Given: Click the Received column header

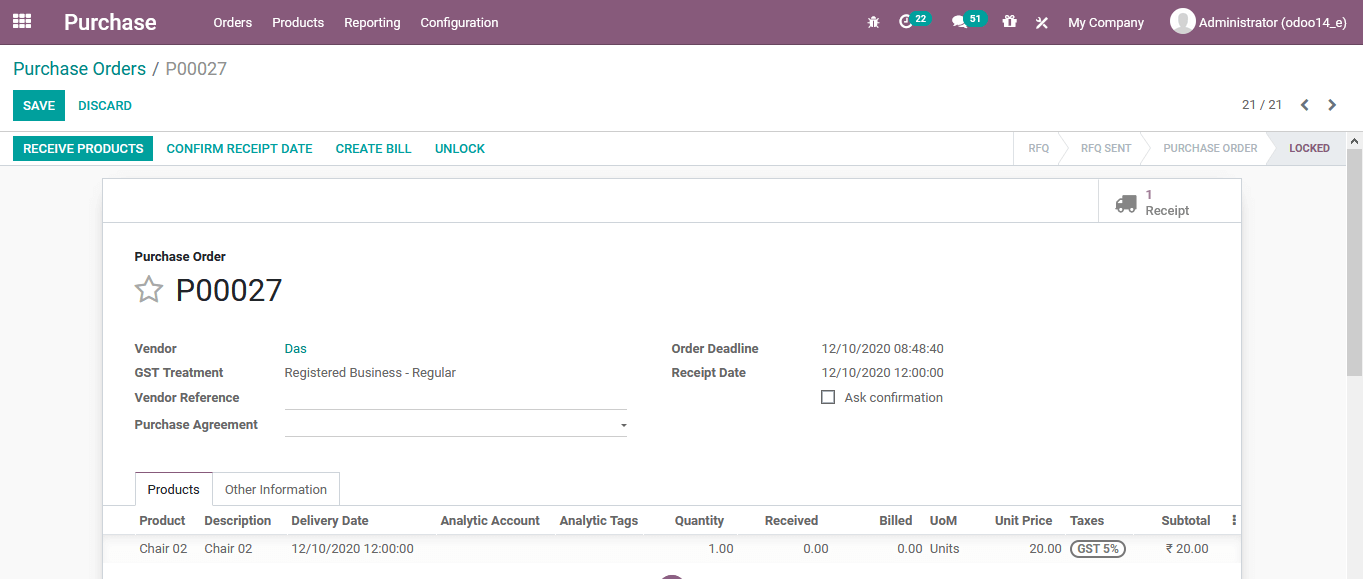Looking at the screenshot, I should 791,521.
